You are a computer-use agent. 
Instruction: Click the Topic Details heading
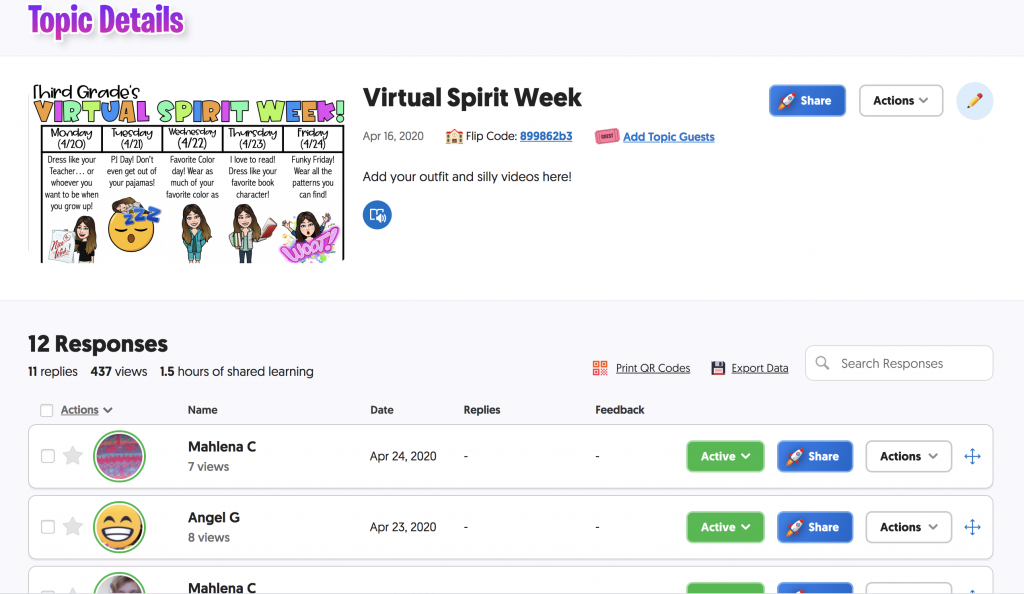tap(106, 20)
